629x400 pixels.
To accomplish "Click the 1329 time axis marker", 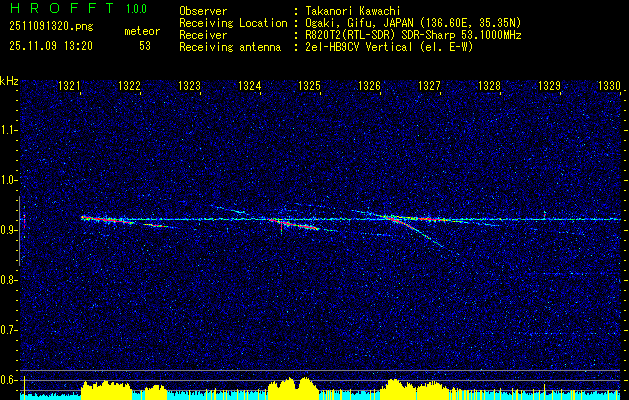I will (x=549, y=86).
